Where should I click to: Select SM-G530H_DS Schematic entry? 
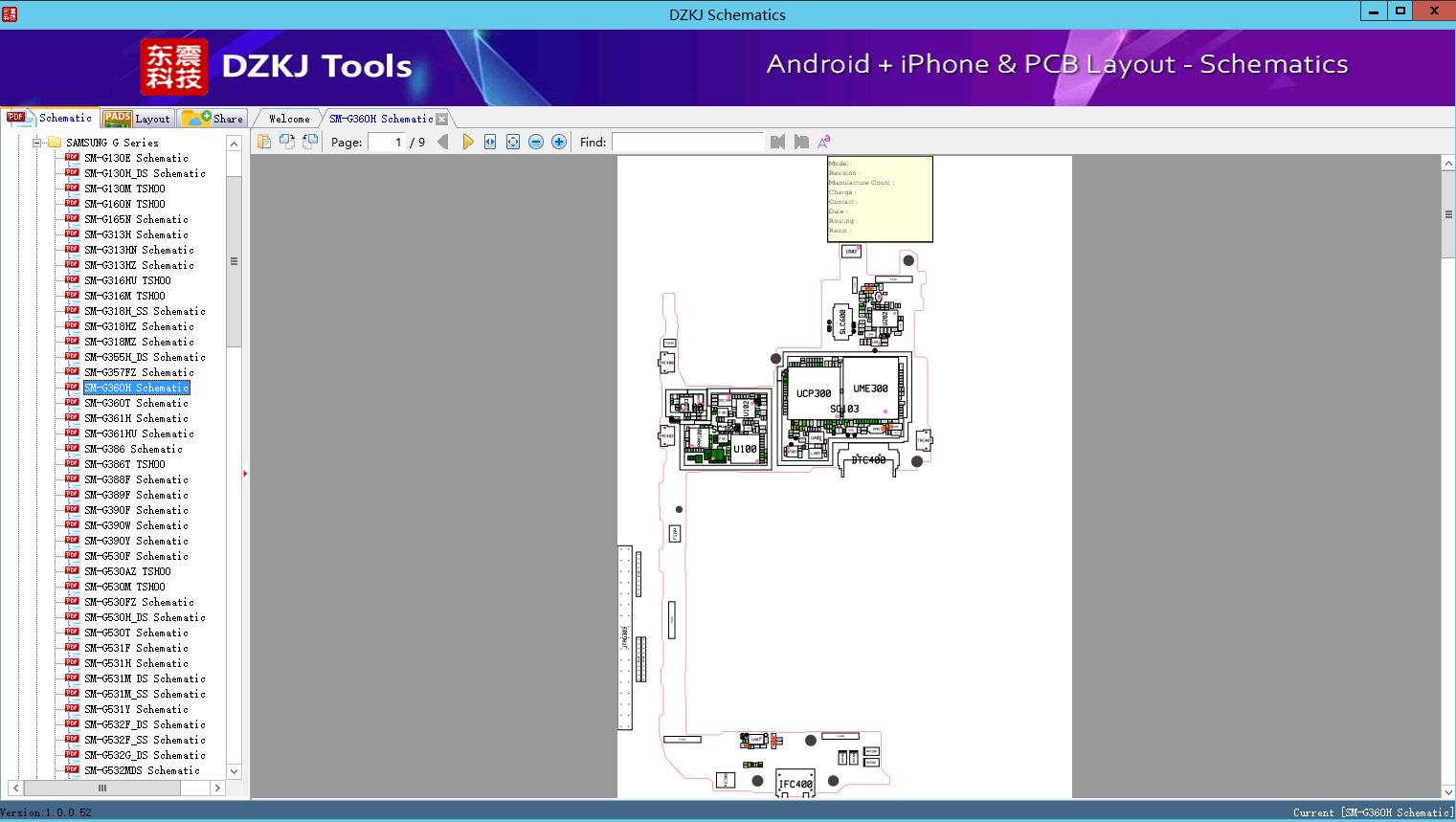pyautogui.click(x=145, y=617)
